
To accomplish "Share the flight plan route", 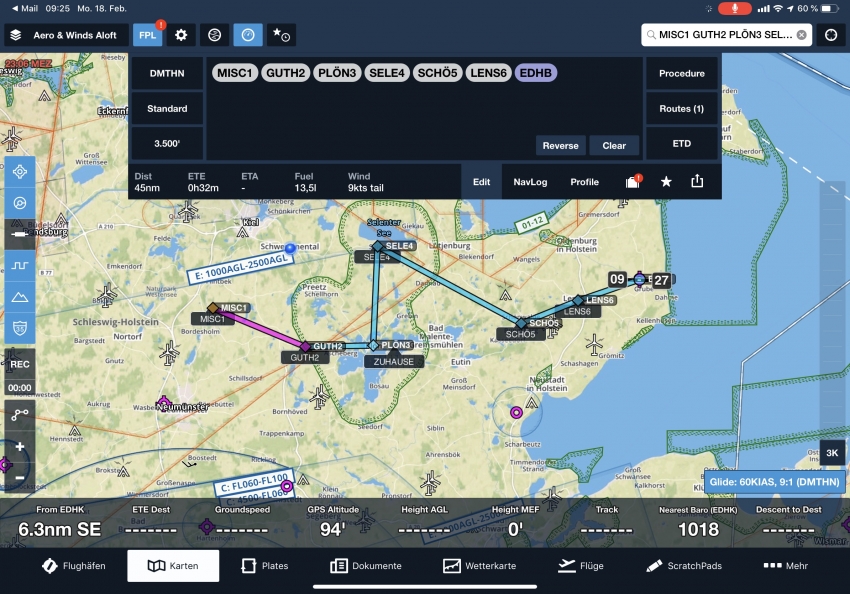I will tap(697, 181).
